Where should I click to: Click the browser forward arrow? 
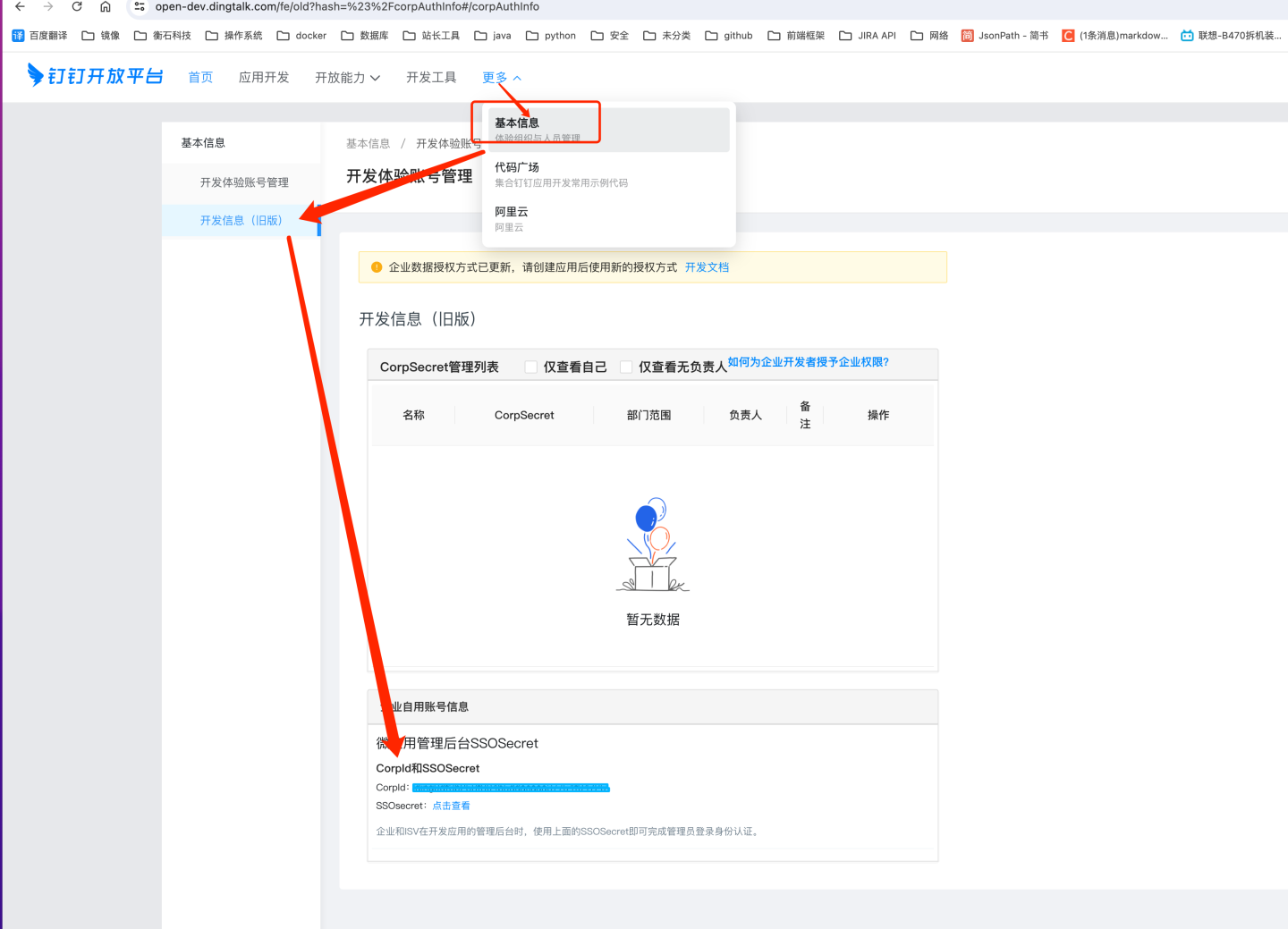coord(48,7)
